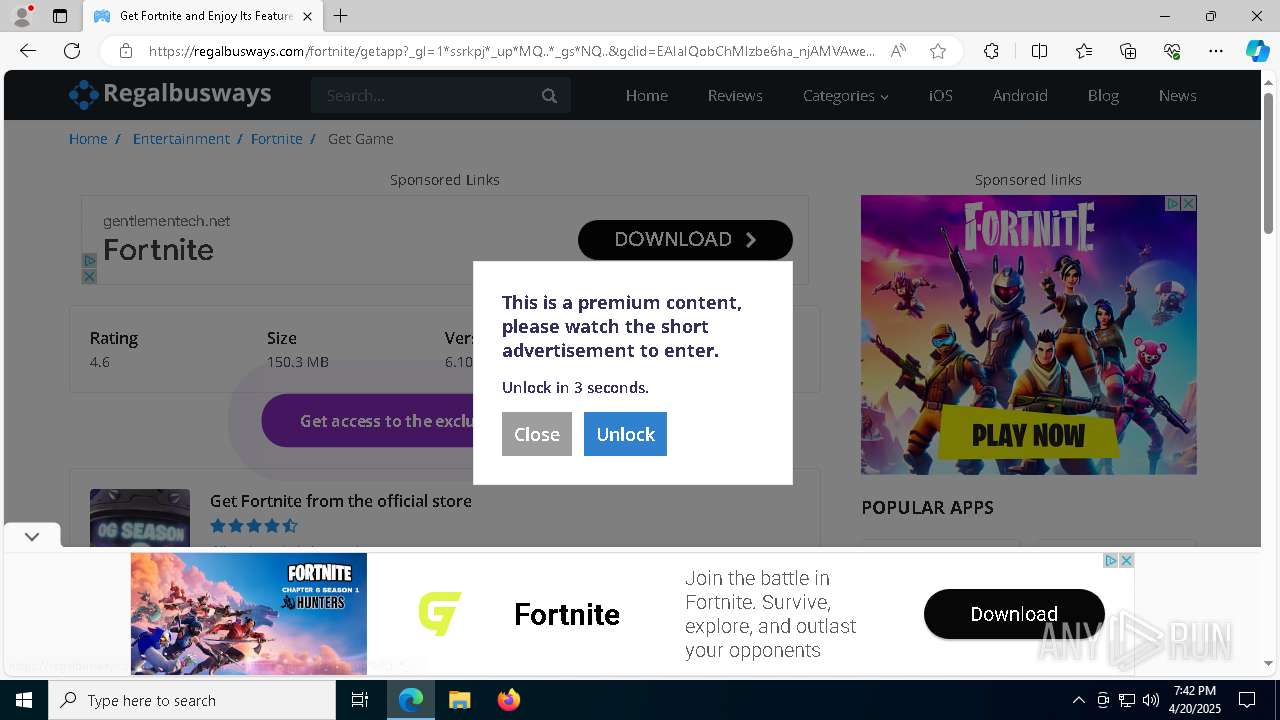Open Reviews in navigation menu
The image size is (1280, 720).
735,96
